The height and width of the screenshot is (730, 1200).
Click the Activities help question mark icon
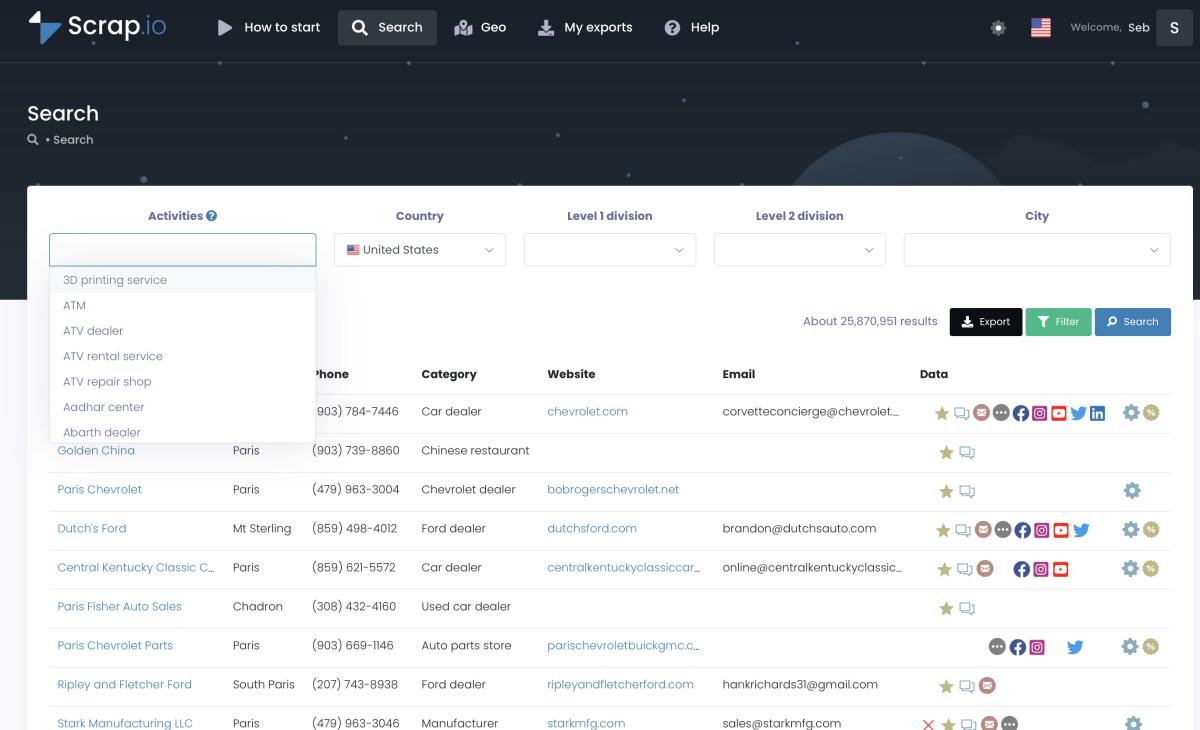pos(212,216)
